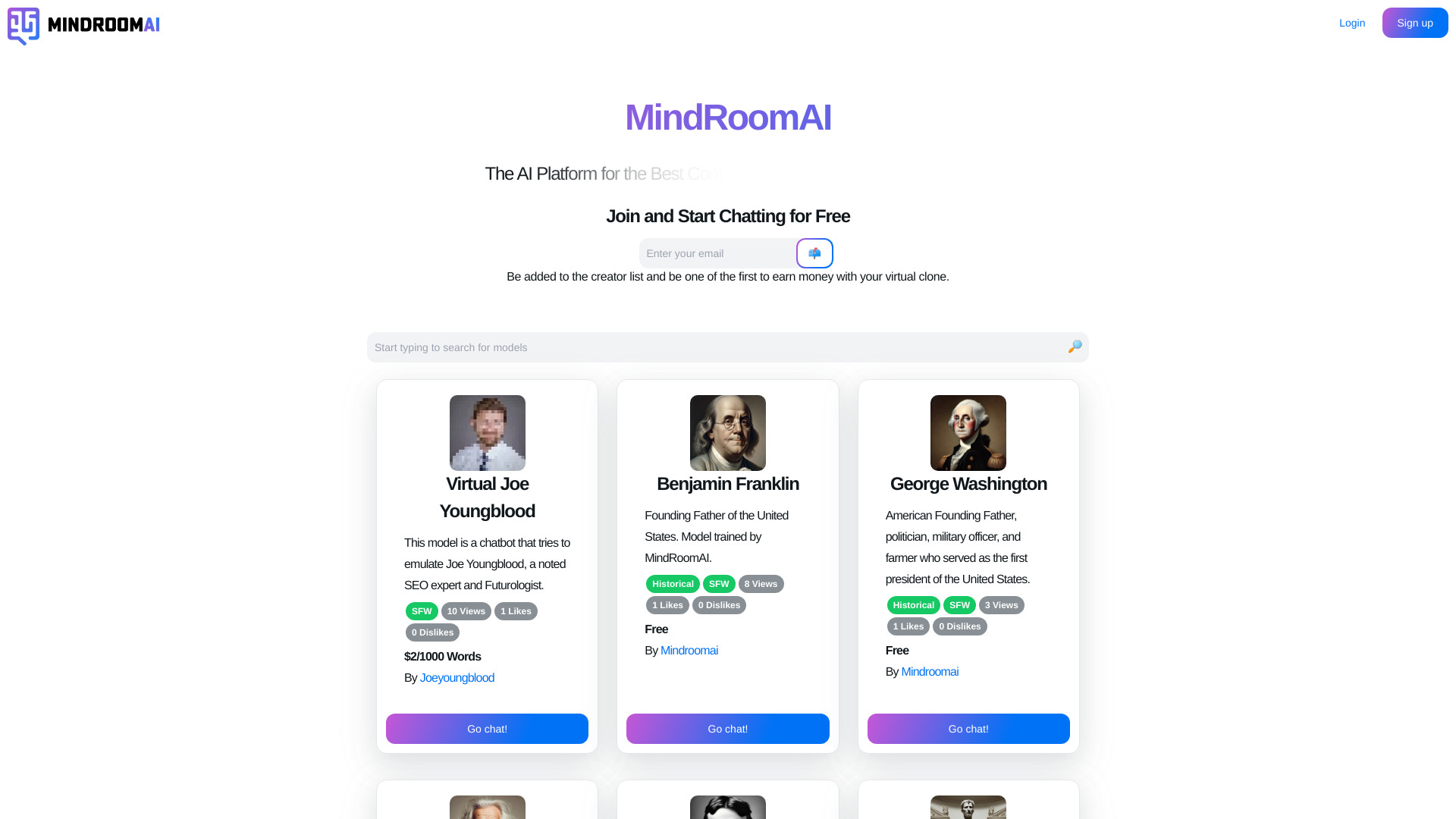Click the Login menu item
This screenshot has width=1456, height=819.
click(x=1352, y=23)
